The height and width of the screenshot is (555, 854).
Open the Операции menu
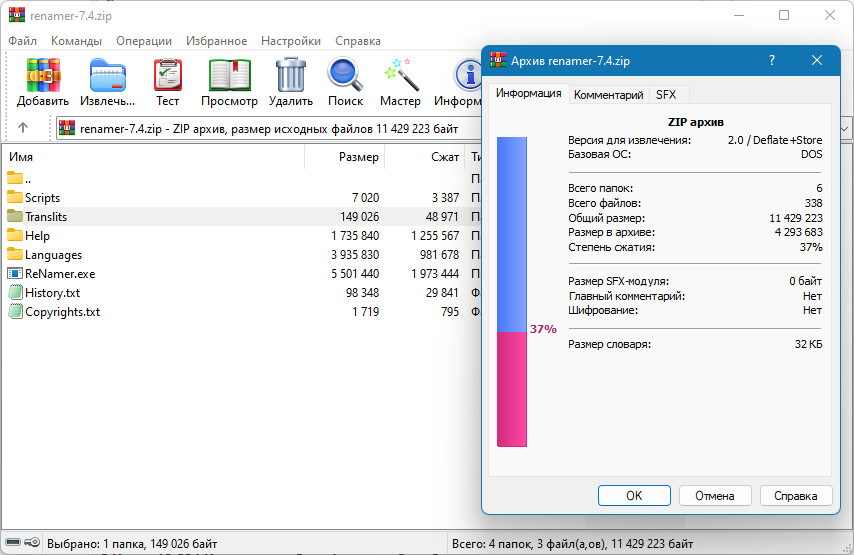(x=144, y=41)
